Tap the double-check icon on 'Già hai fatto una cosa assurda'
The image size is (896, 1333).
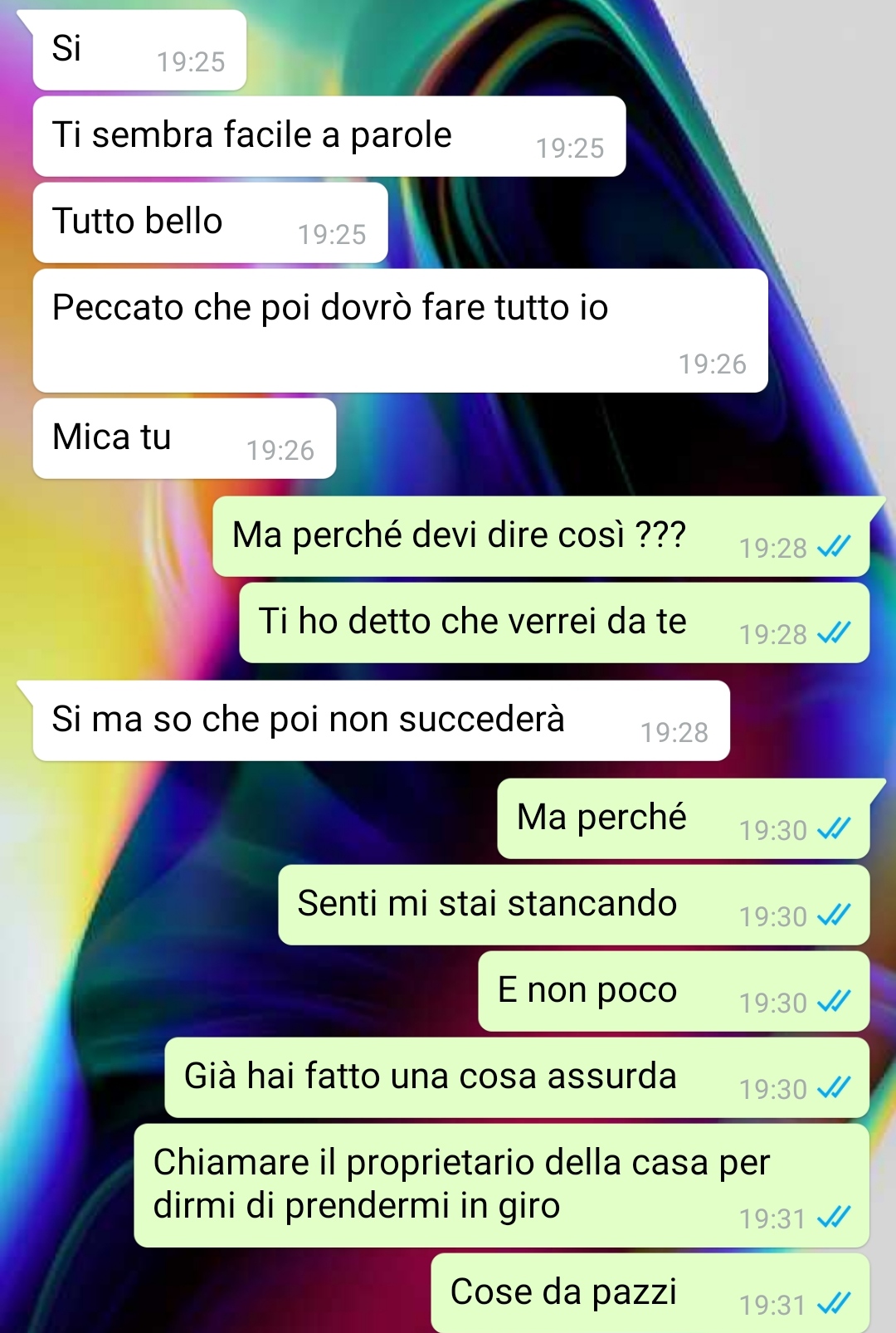(x=834, y=1087)
